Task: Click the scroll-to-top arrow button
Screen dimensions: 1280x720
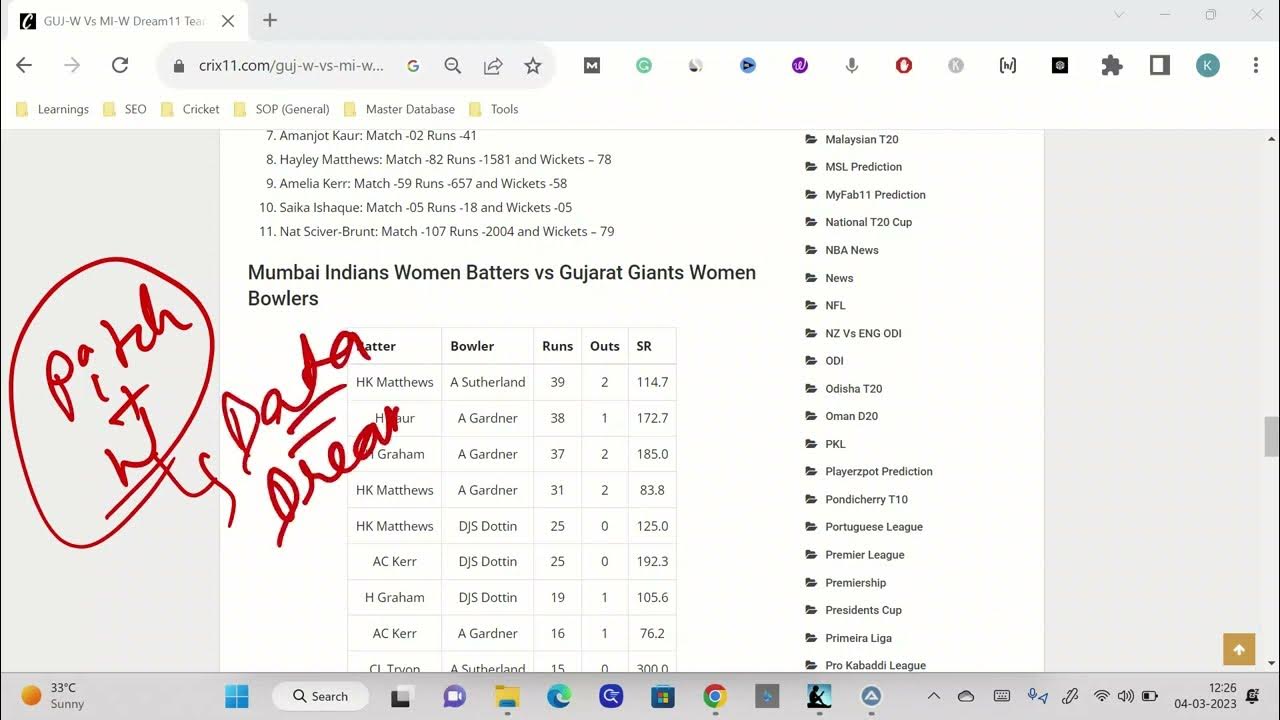Action: pyautogui.click(x=1239, y=649)
